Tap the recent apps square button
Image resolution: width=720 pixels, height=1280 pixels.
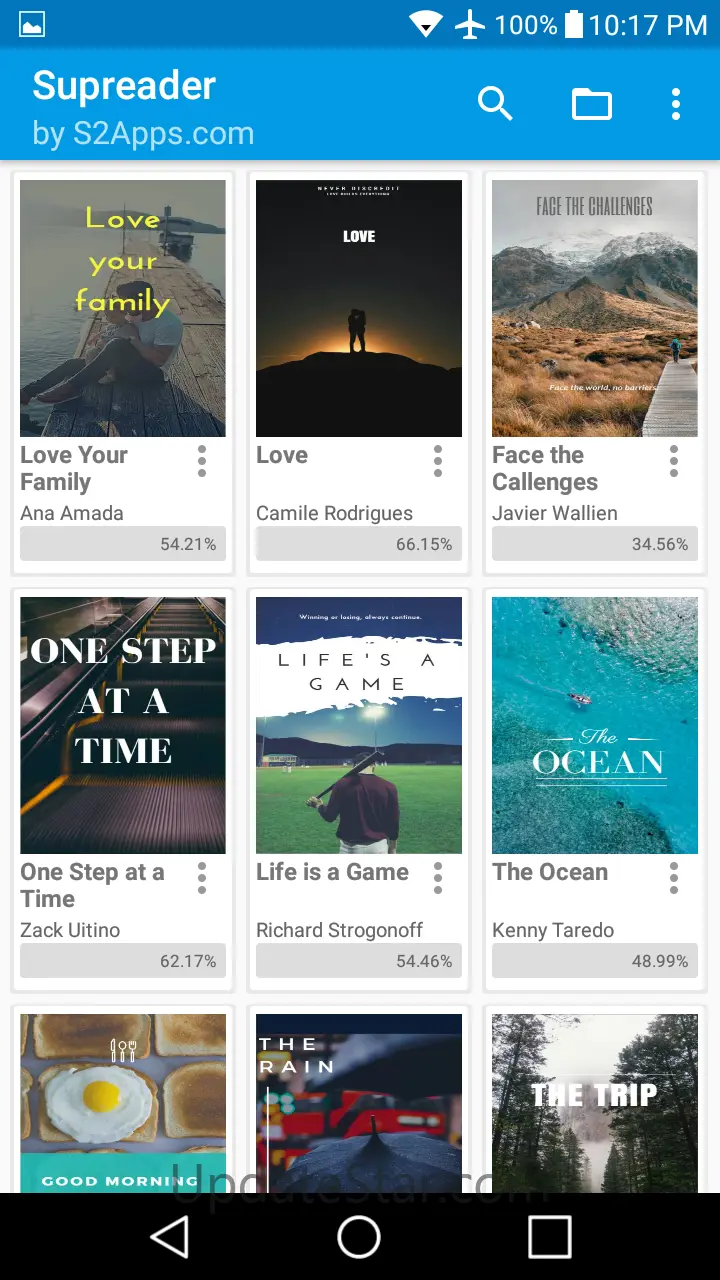coord(549,1237)
